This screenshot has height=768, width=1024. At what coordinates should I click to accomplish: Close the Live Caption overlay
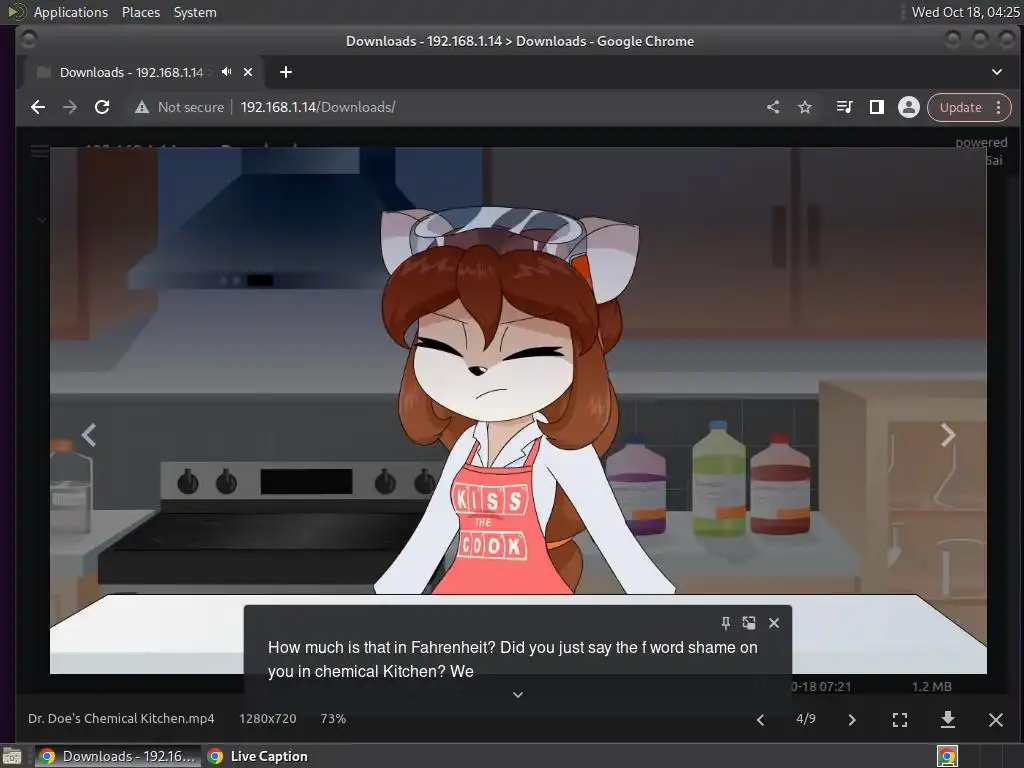pyautogui.click(x=774, y=623)
